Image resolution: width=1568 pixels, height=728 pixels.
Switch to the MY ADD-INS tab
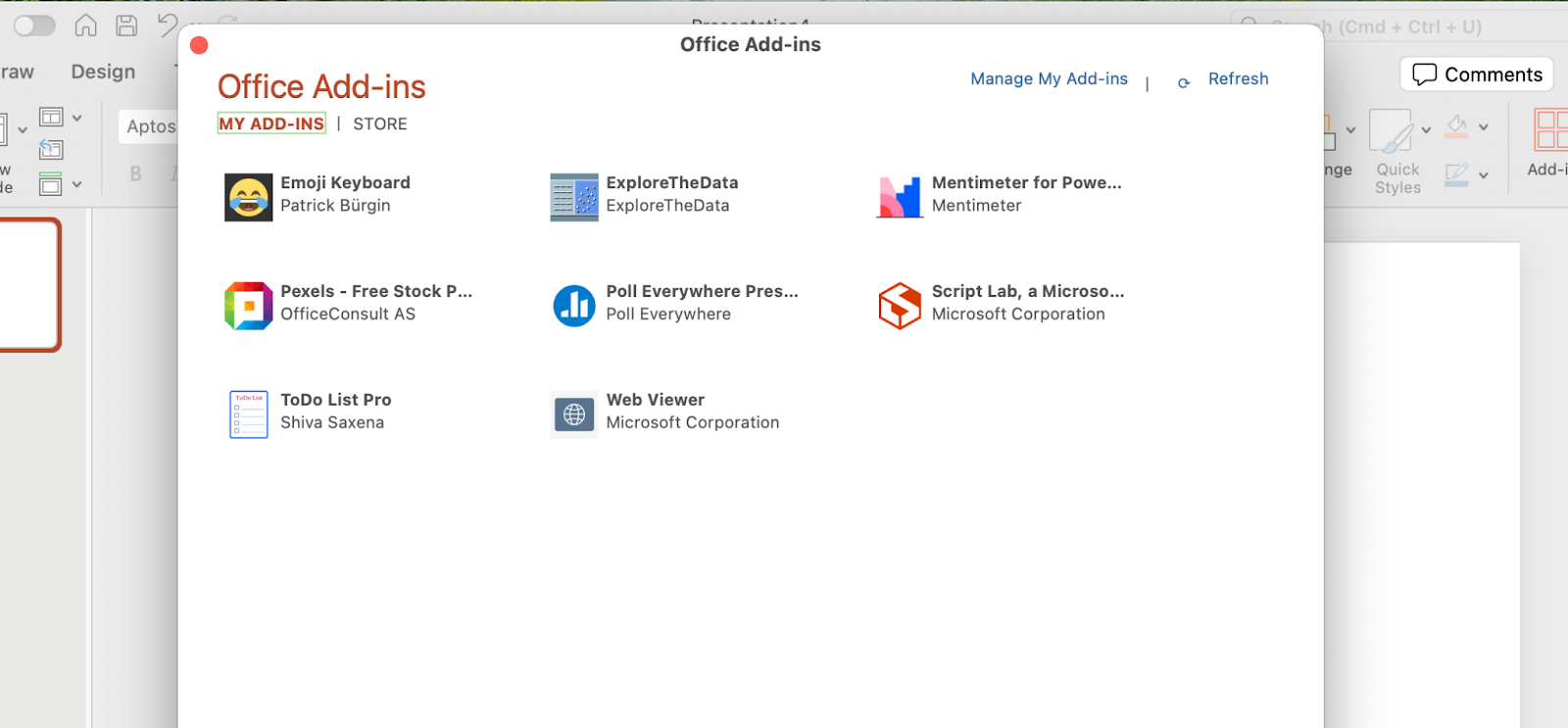(271, 123)
